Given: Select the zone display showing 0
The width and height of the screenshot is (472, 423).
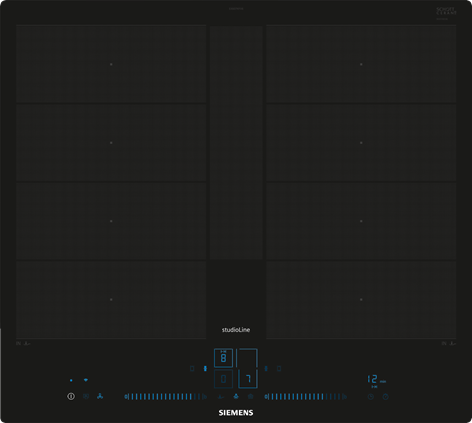Looking at the screenshot, I should (x=223, y=379).
